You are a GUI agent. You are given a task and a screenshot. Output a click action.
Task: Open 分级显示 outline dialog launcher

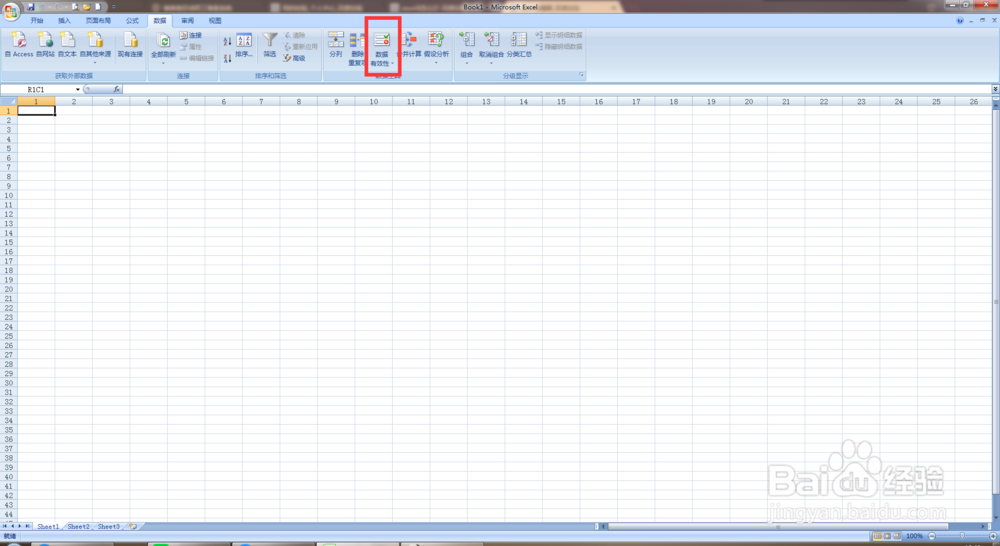[581, 75]
